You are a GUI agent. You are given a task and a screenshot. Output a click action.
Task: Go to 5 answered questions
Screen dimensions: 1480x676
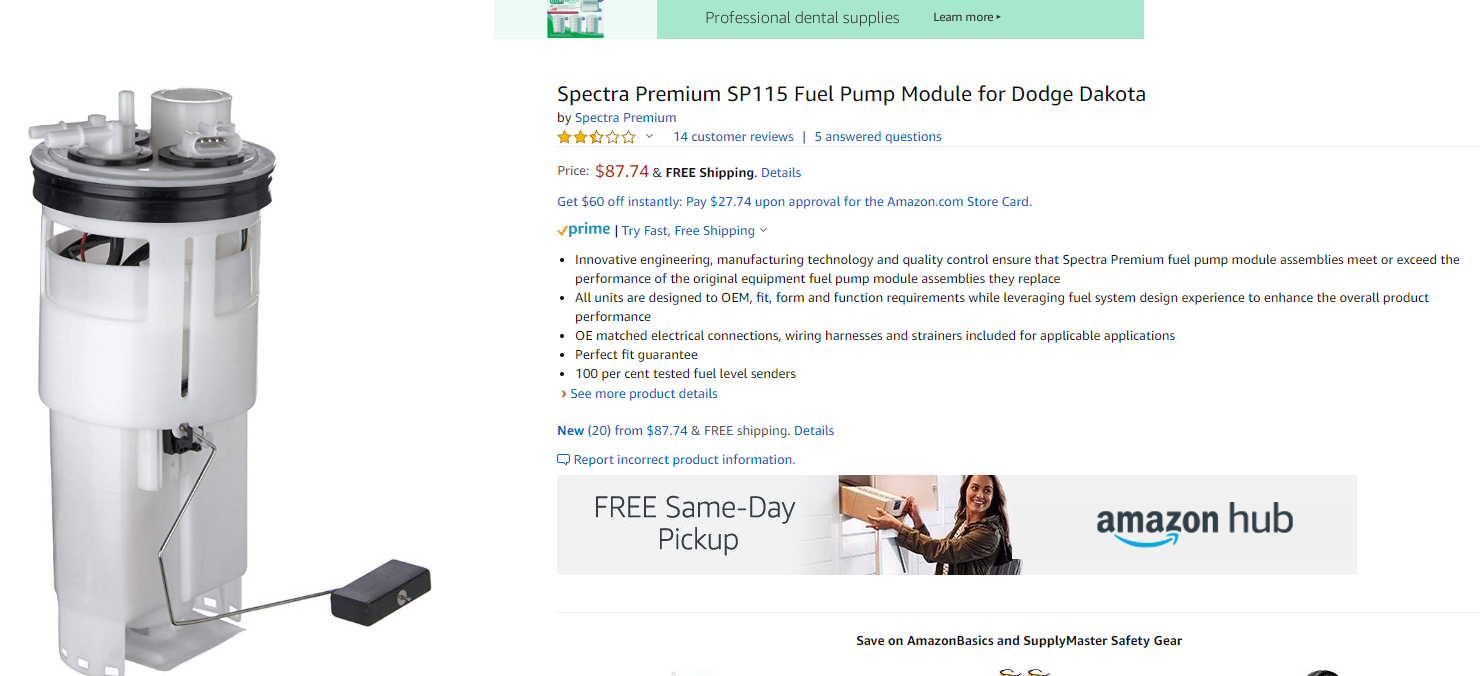[x=878, y=137]
